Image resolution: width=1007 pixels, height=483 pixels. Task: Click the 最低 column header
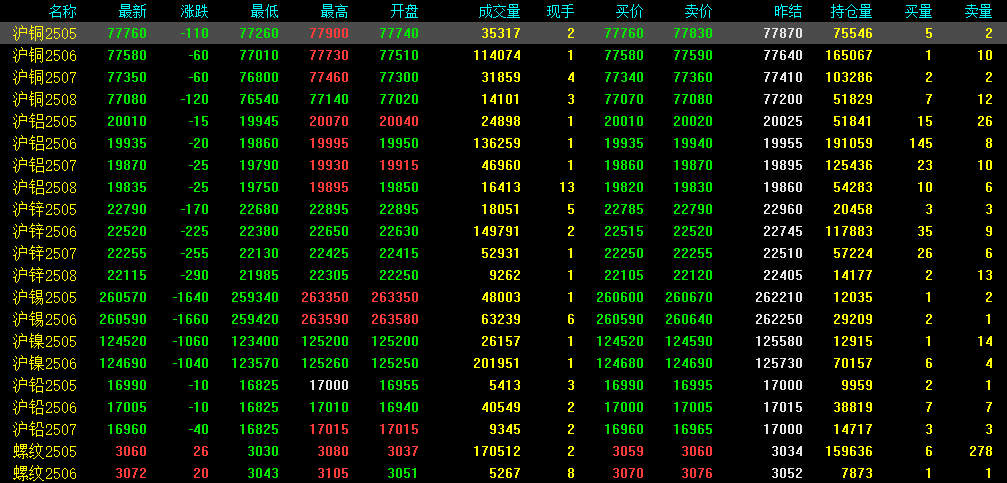click(265, 11)
